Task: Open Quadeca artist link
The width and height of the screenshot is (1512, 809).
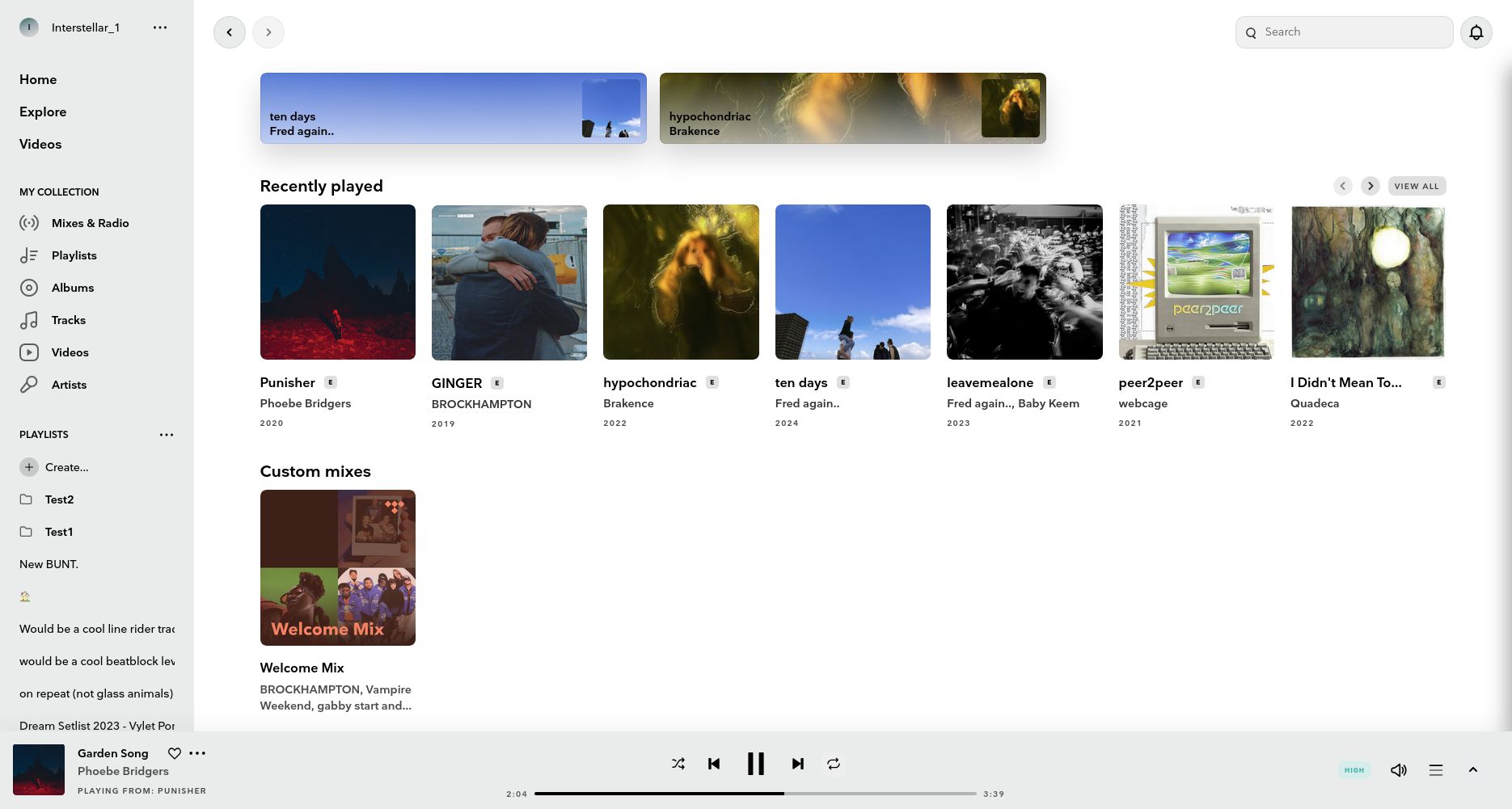Action: tap(1315, 403)
